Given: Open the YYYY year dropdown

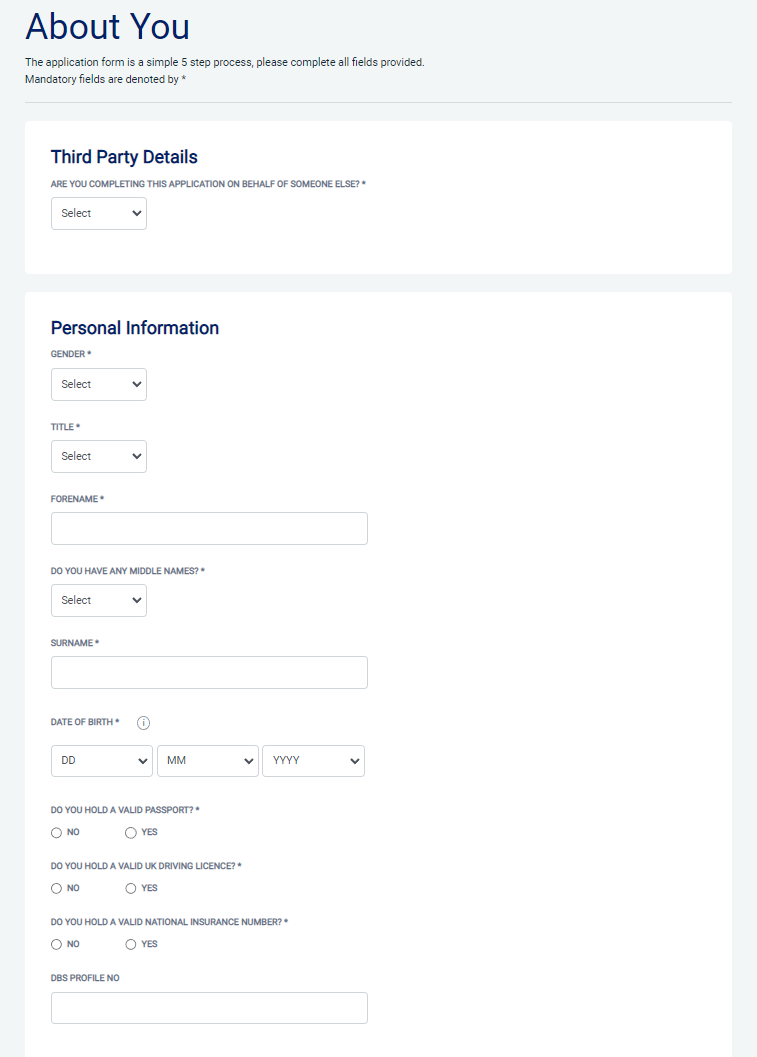Looking at the screenshot, I should tap(313, 760).
